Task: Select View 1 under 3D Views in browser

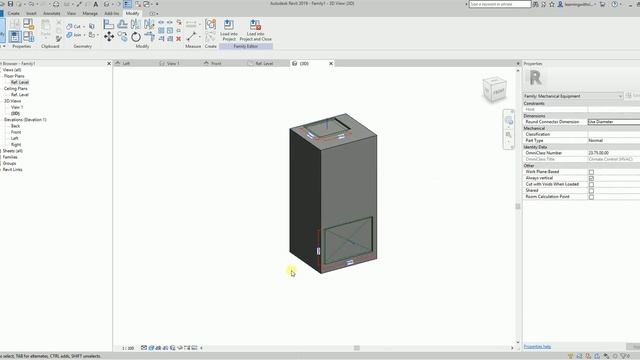Action: click(17, 107)
